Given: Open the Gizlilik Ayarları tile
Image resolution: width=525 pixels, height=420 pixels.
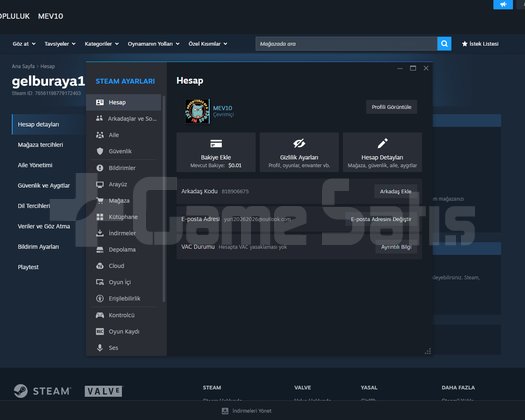Looking at the screenshot, I should click(299, 152).
